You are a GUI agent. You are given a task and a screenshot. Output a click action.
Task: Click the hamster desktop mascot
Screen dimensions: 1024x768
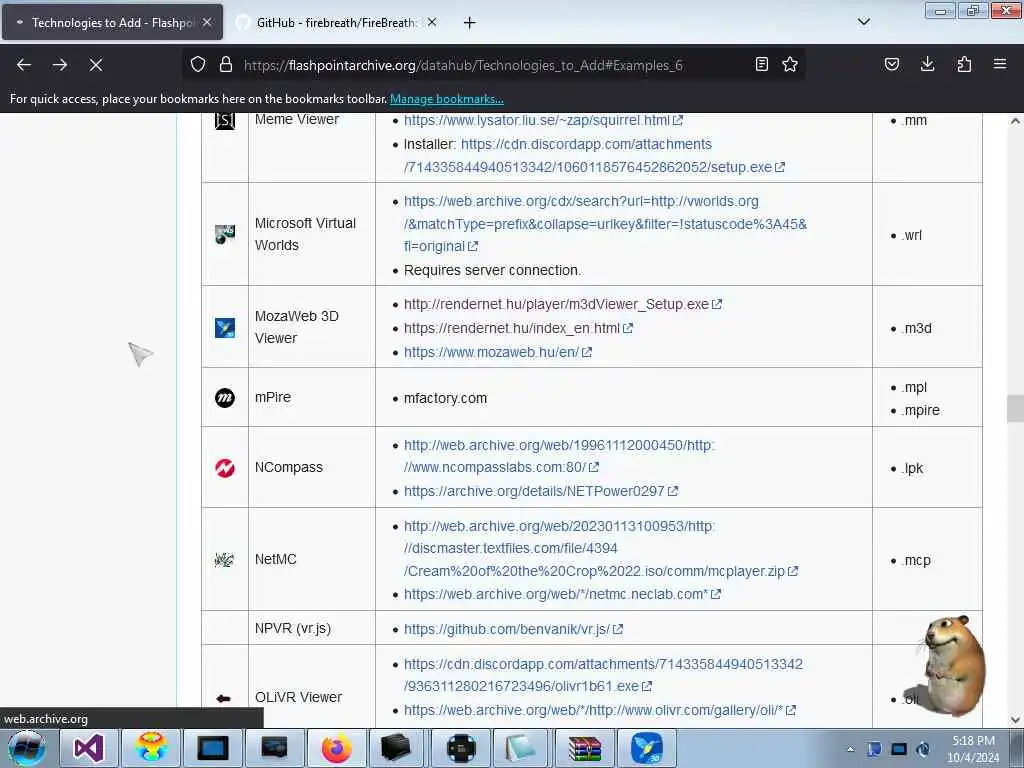click(x=953, y=664)
